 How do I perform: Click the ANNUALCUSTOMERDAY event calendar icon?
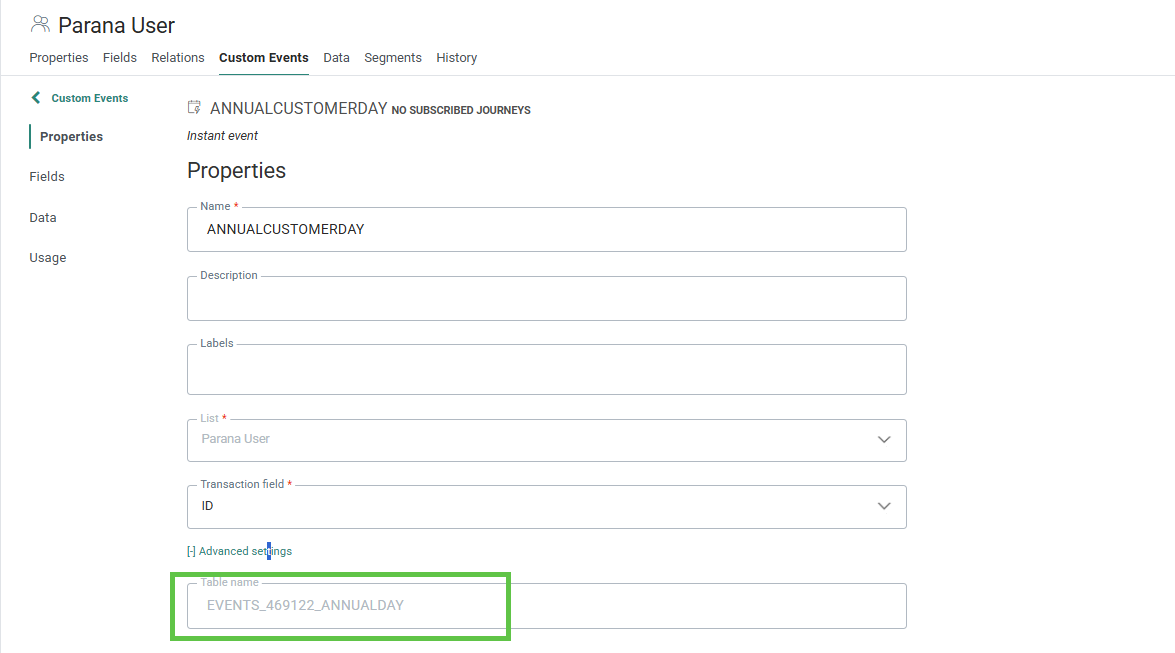[x=194, y=108]
